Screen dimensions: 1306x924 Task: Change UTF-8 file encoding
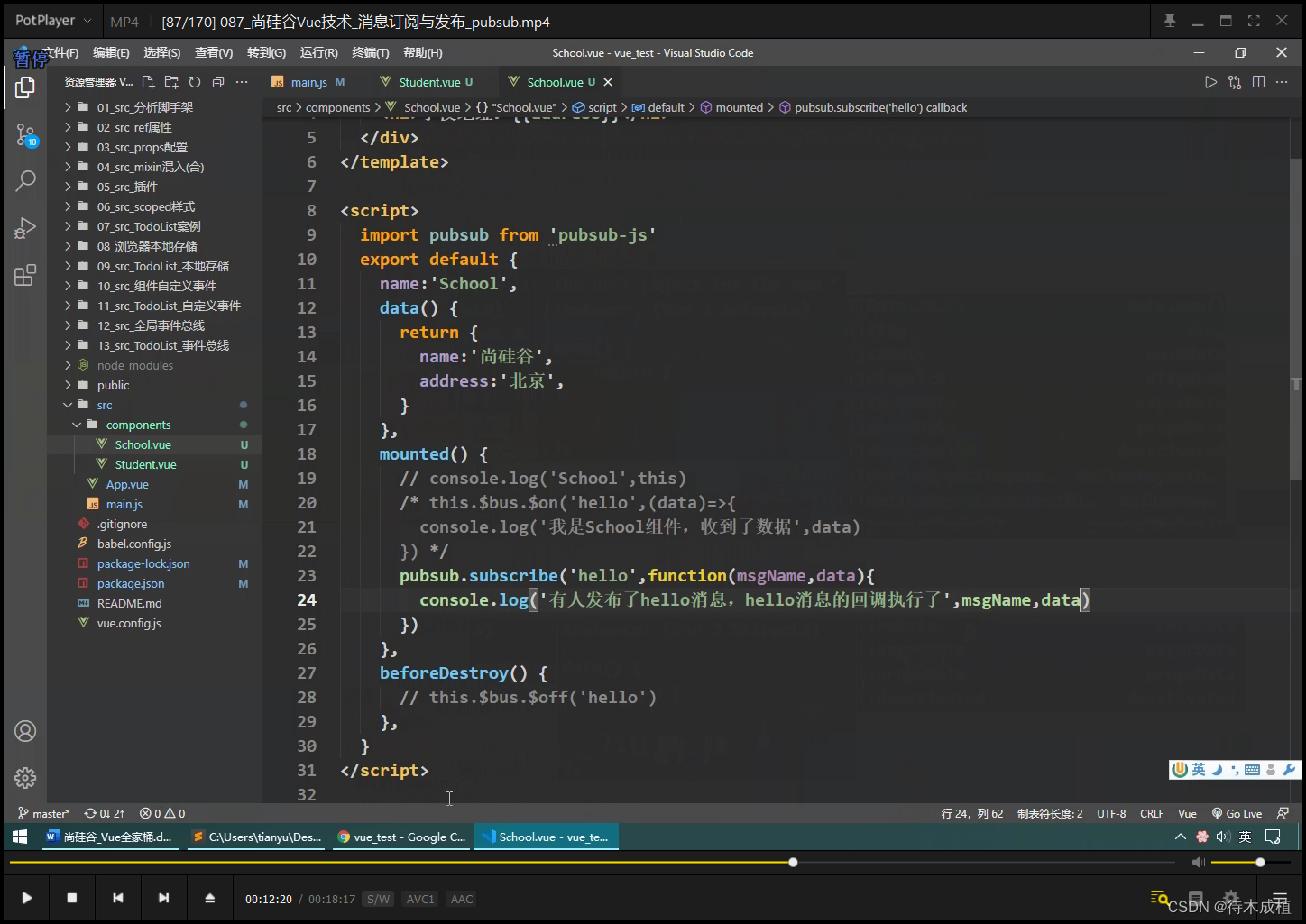1111,813
